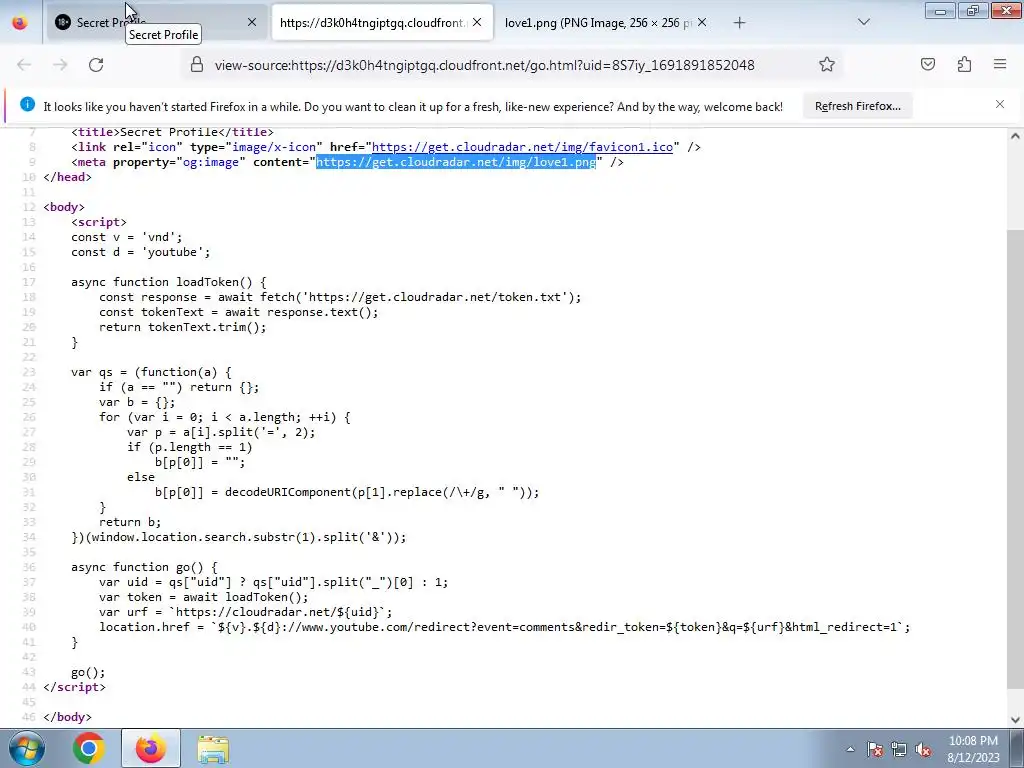
Task: Open the Firefox hamburger menu
Action: (x=1000, y=64)
